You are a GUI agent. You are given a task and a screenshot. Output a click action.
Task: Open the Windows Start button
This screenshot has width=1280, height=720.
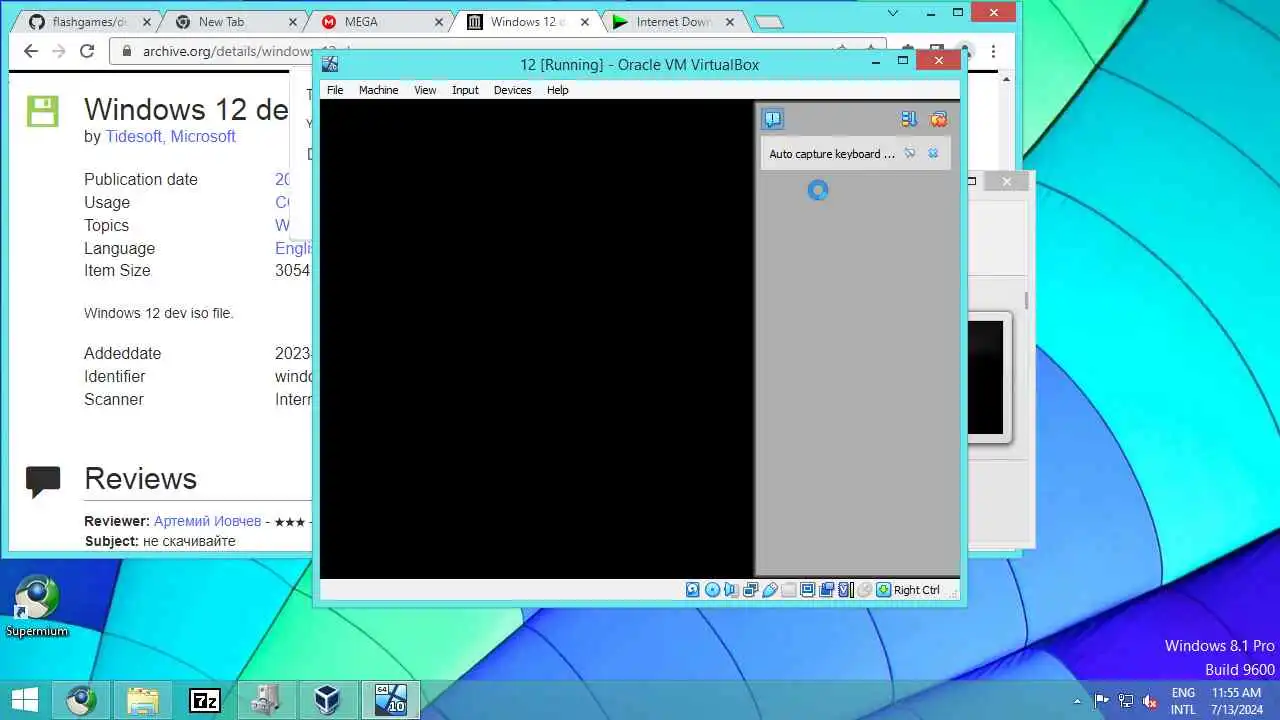click(x=25, y=699)
